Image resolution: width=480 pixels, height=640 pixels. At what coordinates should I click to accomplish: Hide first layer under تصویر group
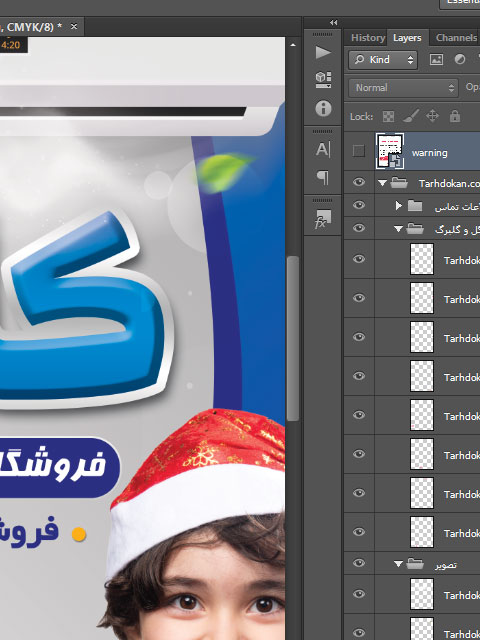tap(359, 594)
